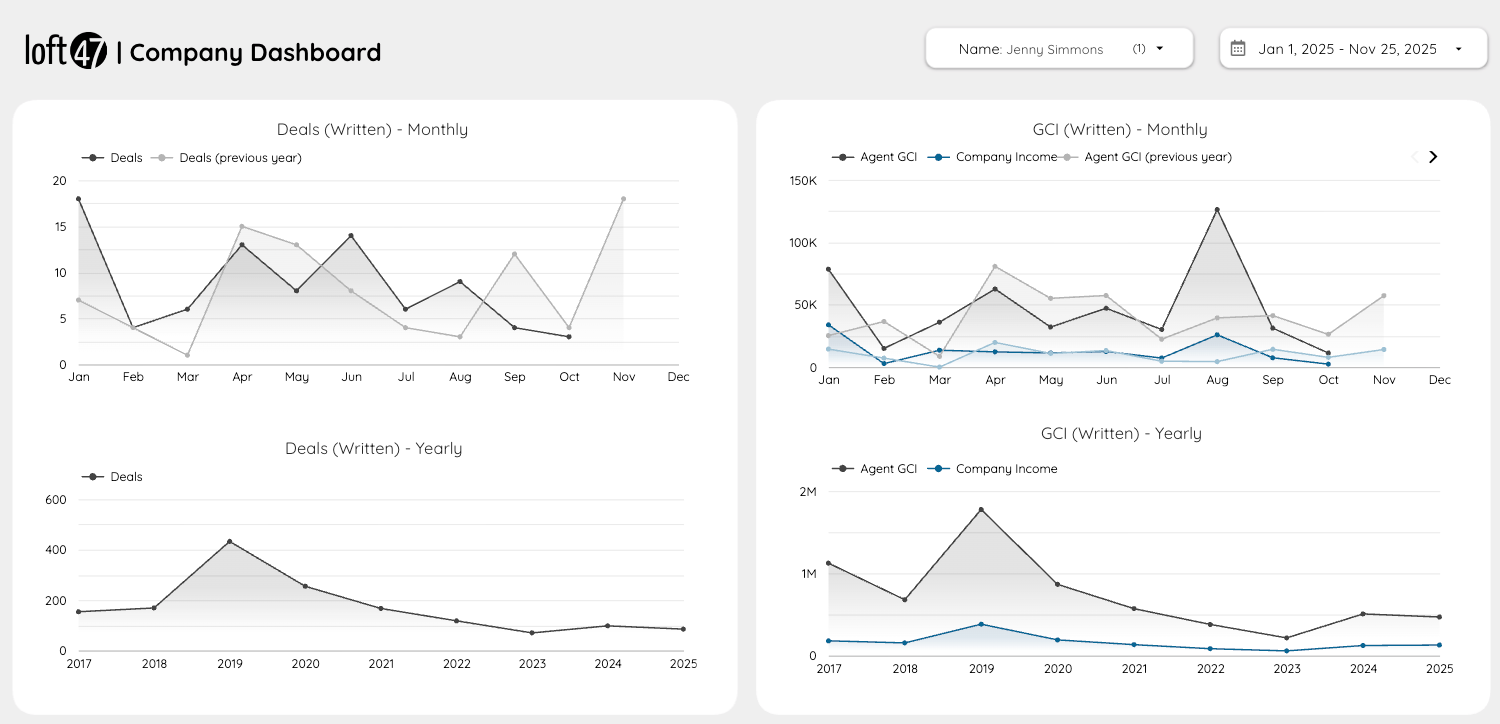Click the Deals (previous year) legend marker
The height and width of the screenshot is (724, 1500).
(x=163, y=157)
